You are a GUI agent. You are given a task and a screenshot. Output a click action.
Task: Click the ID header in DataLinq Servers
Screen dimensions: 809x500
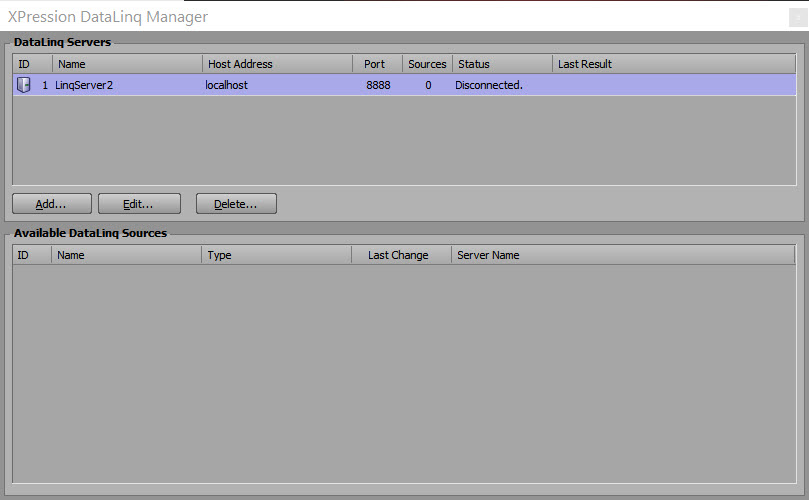[33, 64]
